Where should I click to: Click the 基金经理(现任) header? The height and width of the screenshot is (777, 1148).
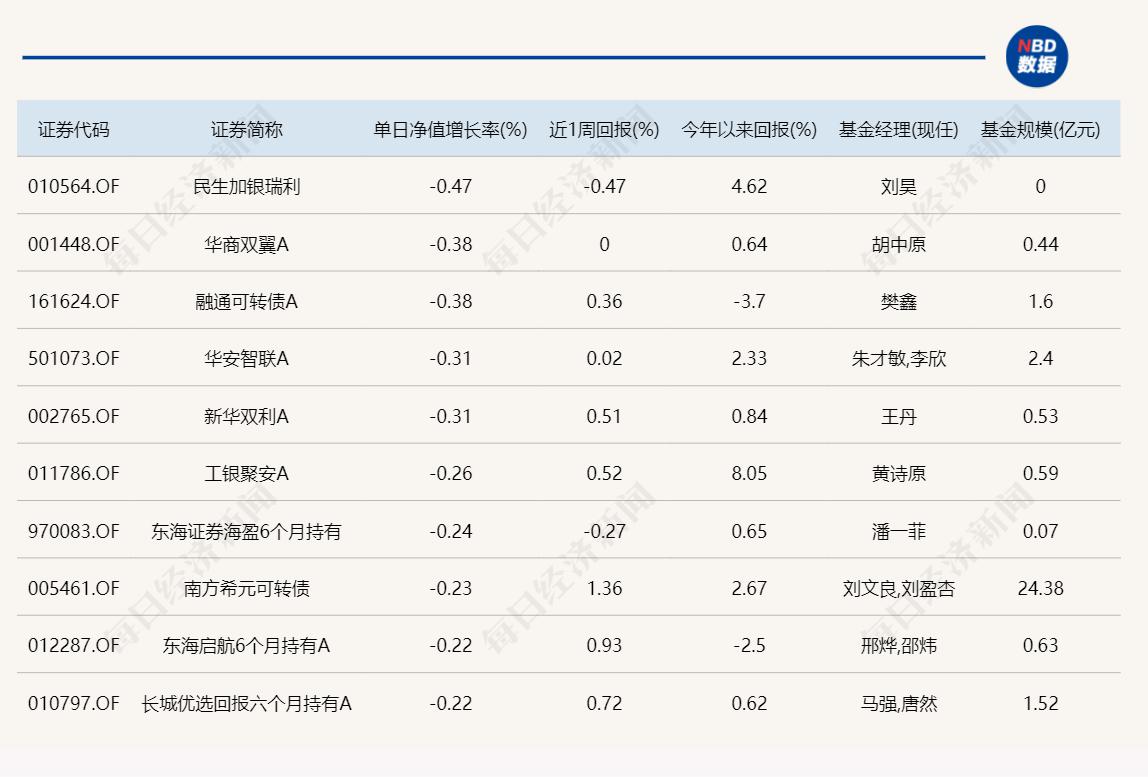[898, 130]
